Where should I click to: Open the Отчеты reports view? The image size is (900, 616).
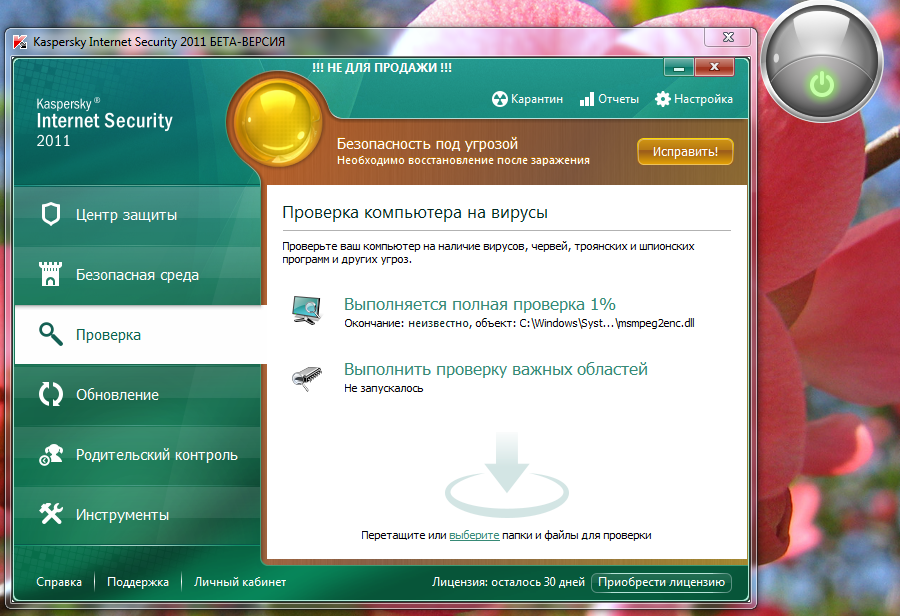[x=609, y=99]
